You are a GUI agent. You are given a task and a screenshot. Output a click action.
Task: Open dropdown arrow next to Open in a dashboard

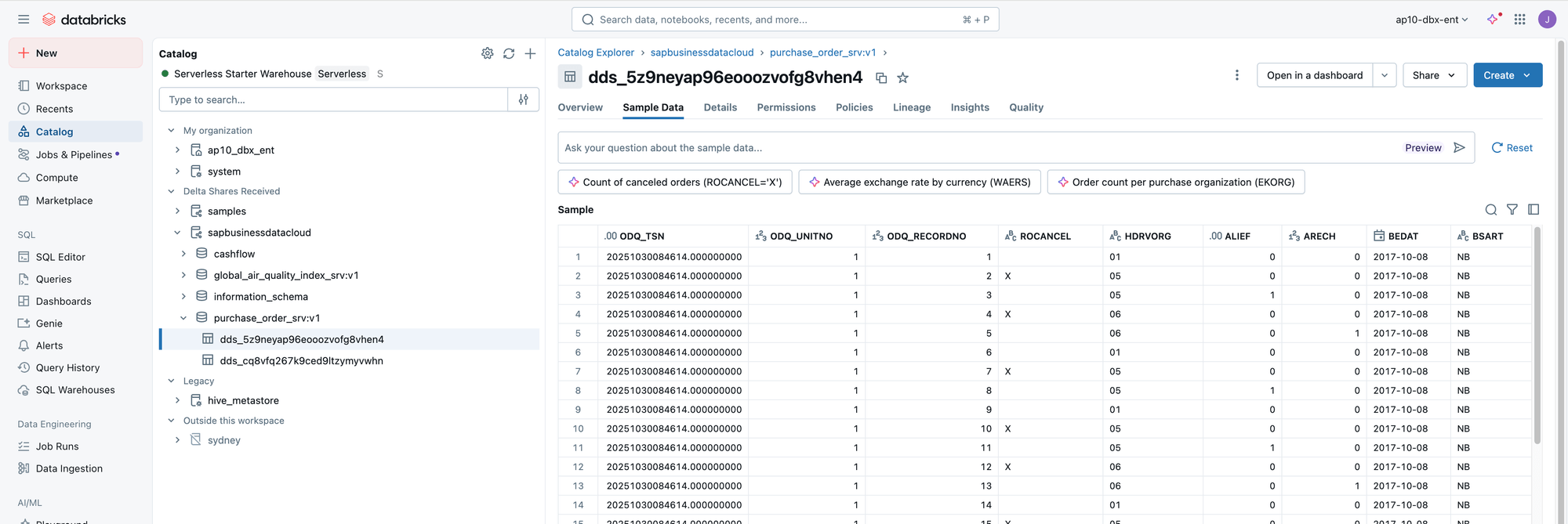click(x=1384, y=75)
